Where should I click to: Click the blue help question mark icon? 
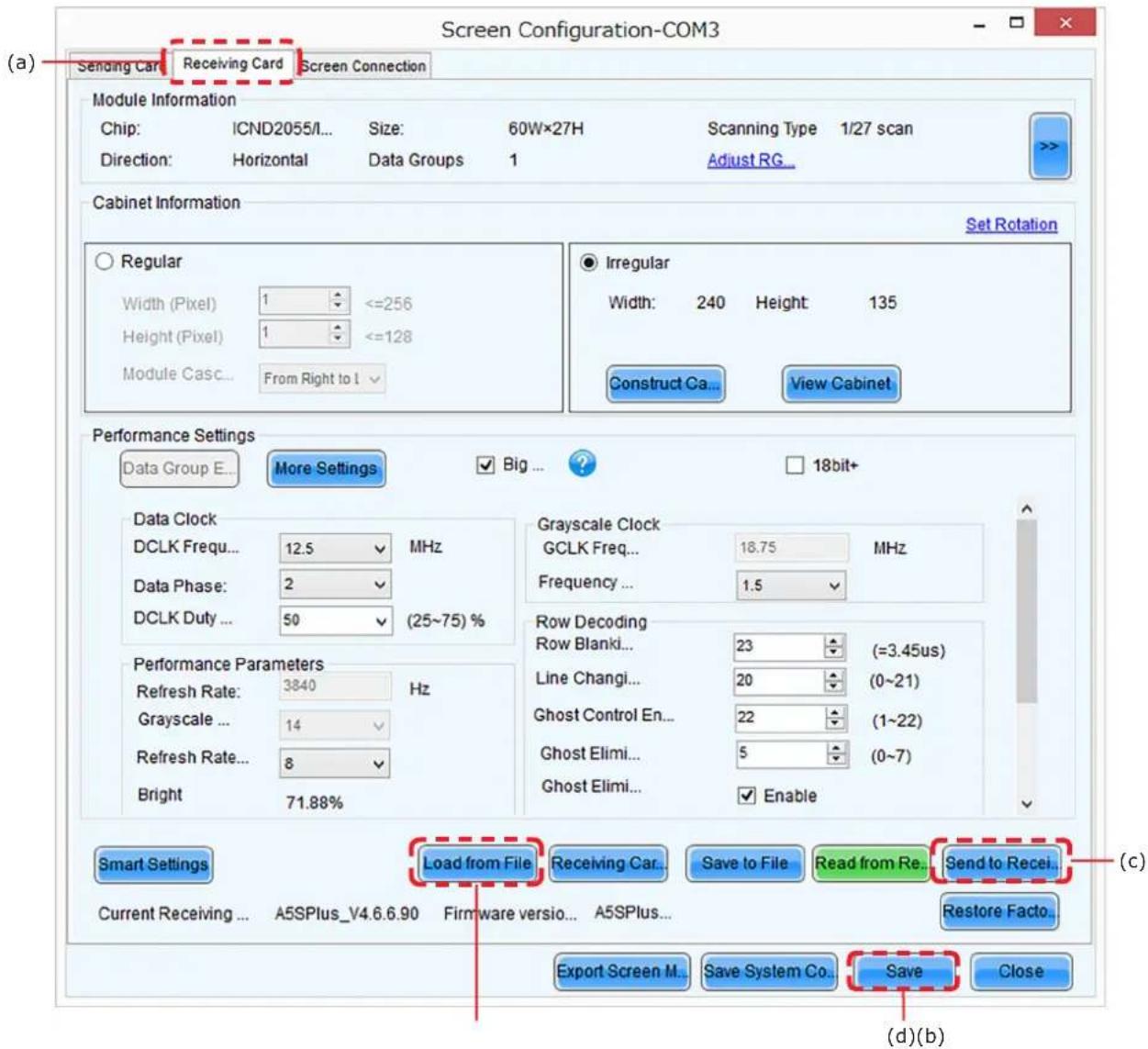(582, 463)
